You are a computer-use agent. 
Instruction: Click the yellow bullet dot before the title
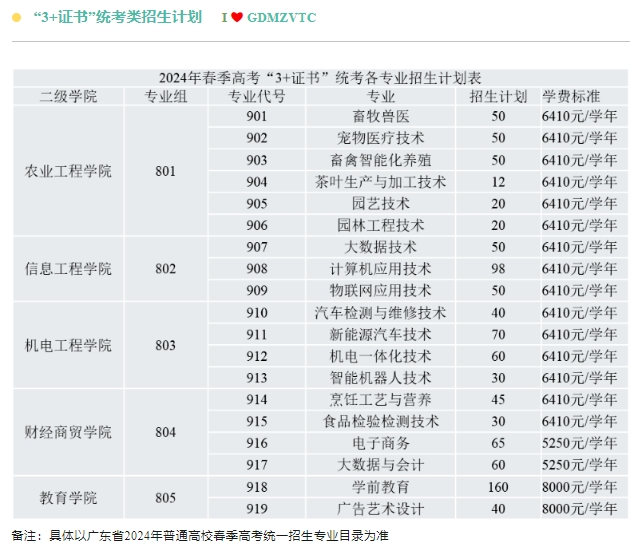[x=17, y=18]
